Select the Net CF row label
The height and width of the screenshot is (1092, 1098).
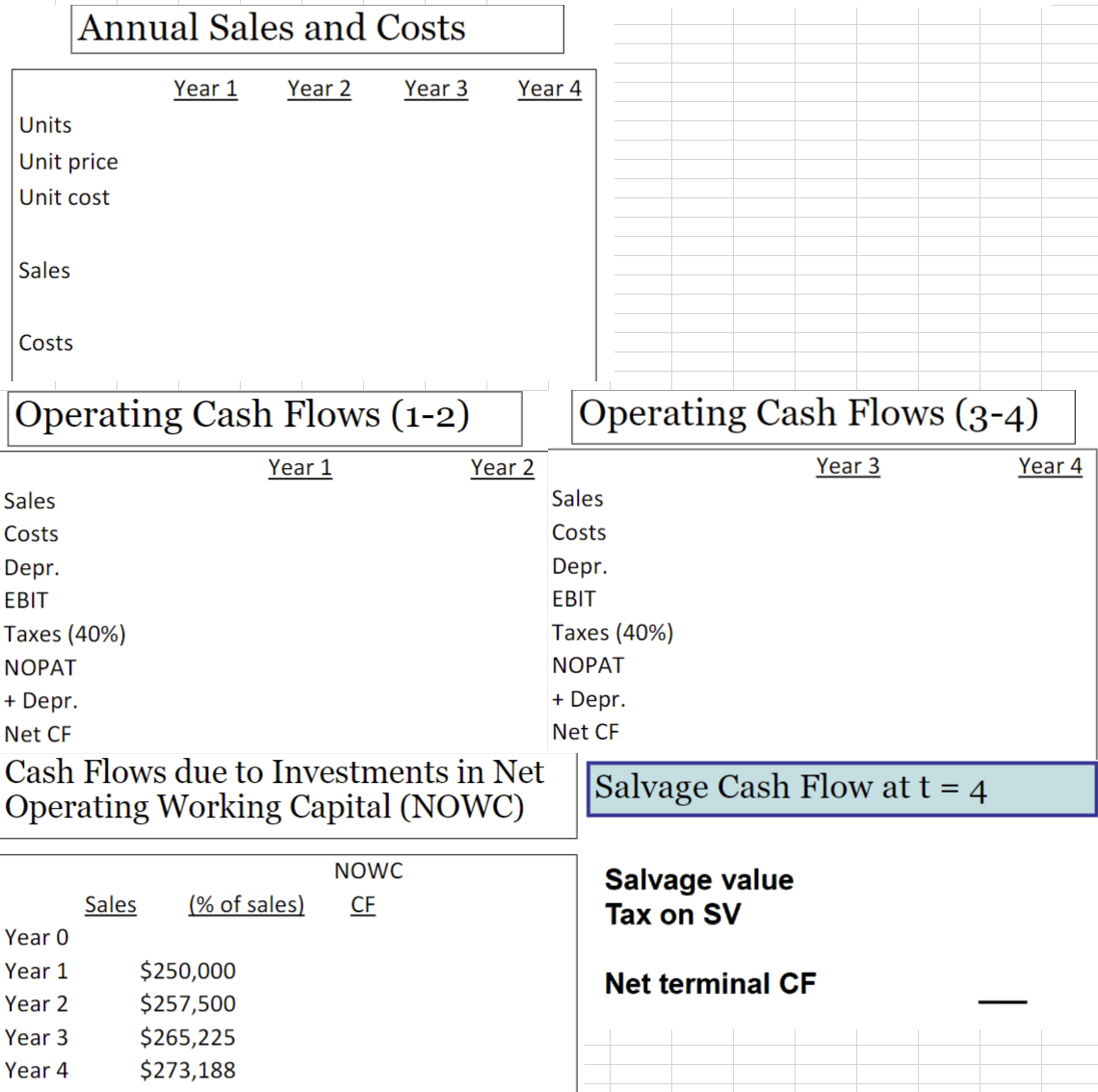(x=39, y=734)
